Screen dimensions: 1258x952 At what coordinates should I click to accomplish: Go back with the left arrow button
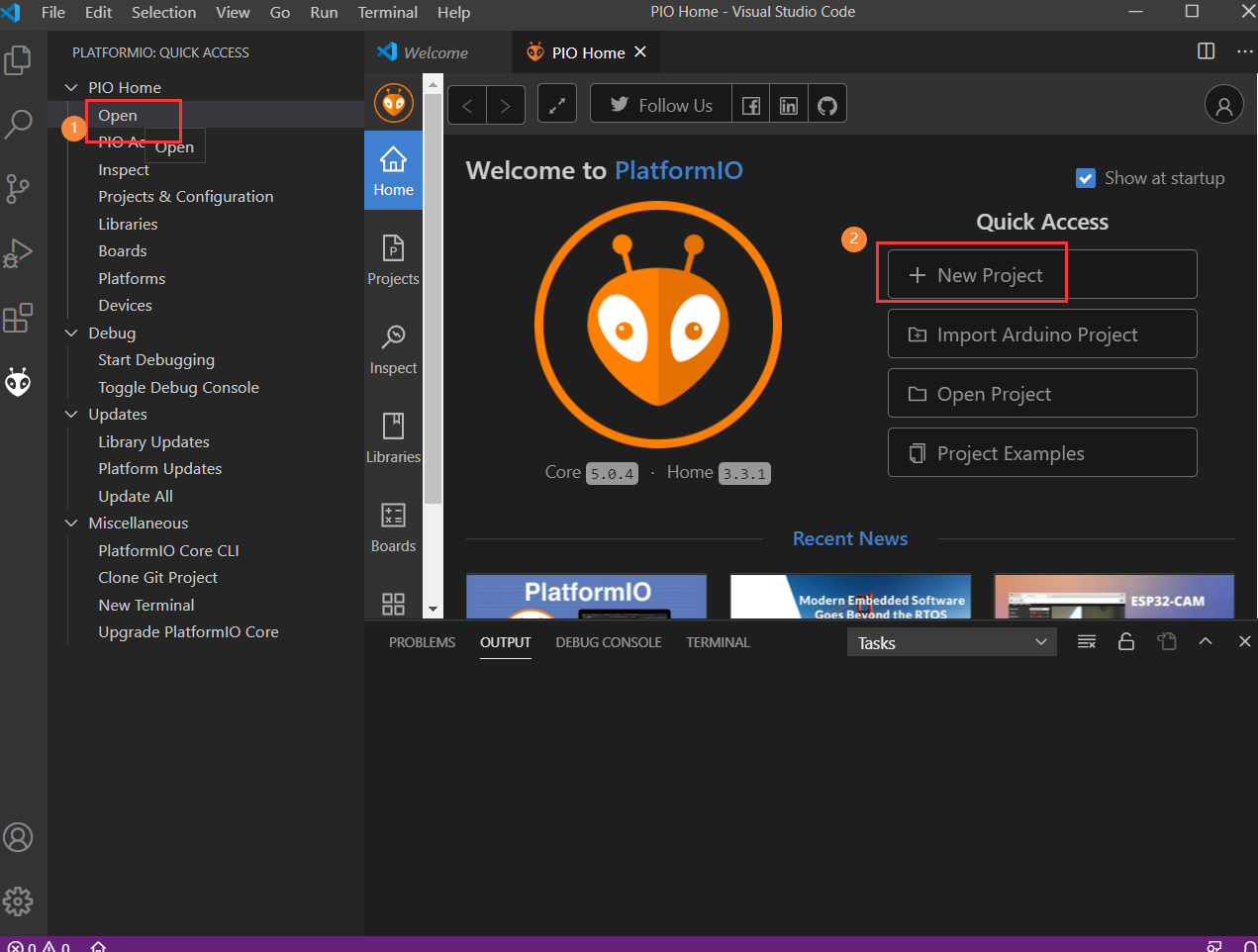(467, 105)
